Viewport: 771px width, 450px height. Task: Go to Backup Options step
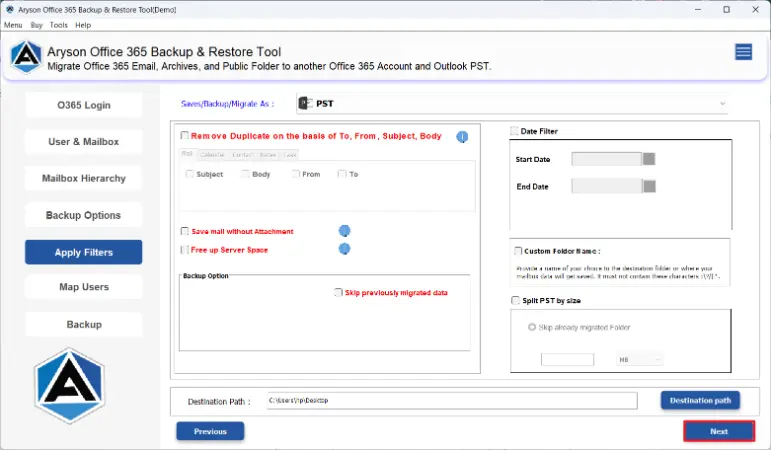coord(84,215)
